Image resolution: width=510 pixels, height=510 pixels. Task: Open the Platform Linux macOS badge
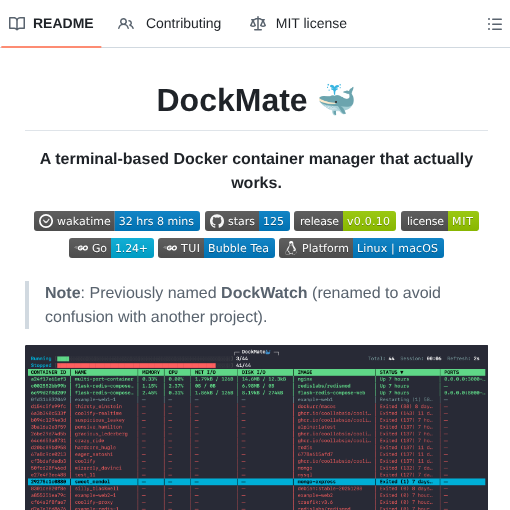361,248
